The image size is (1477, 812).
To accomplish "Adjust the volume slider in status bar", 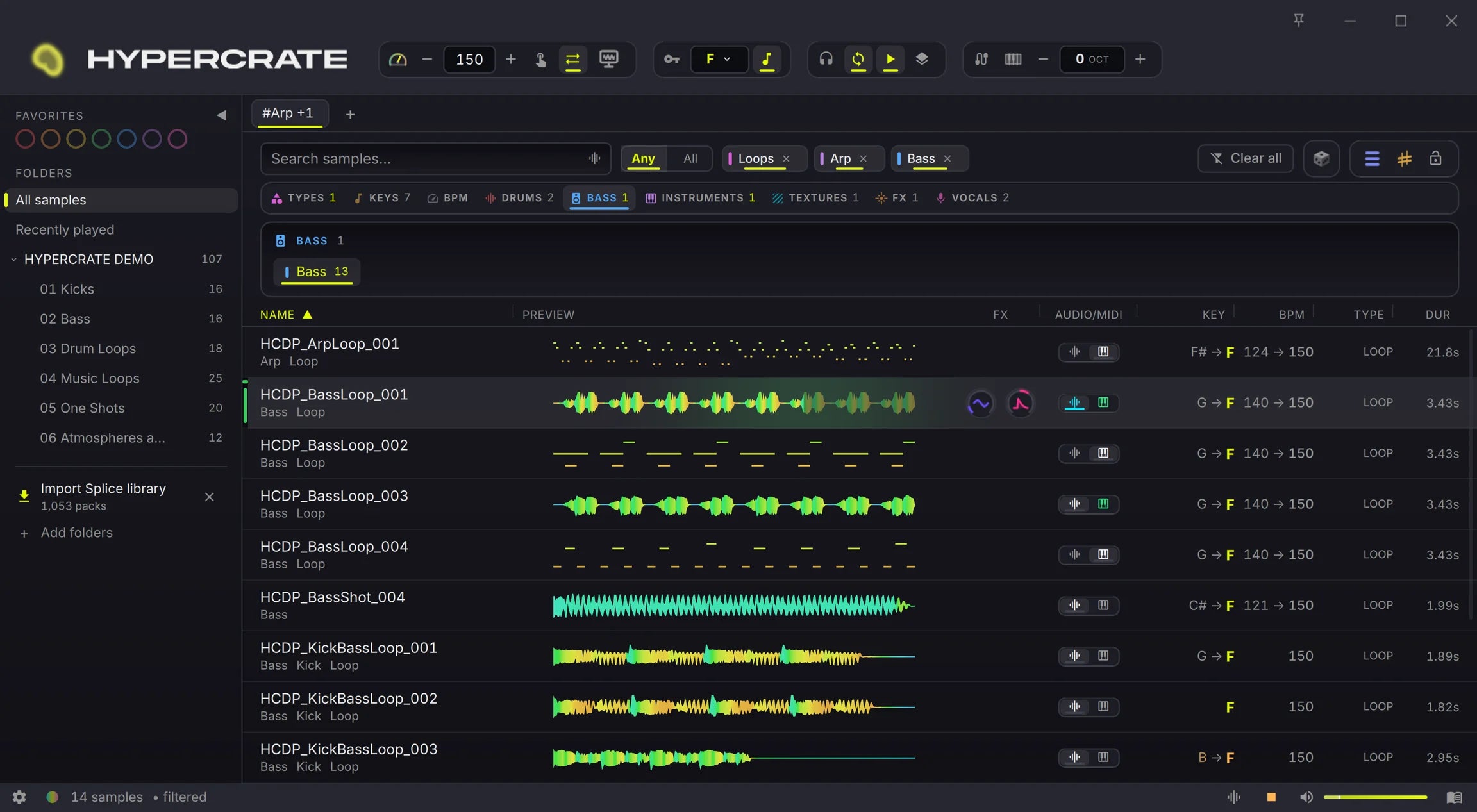I will (1375, 797).
